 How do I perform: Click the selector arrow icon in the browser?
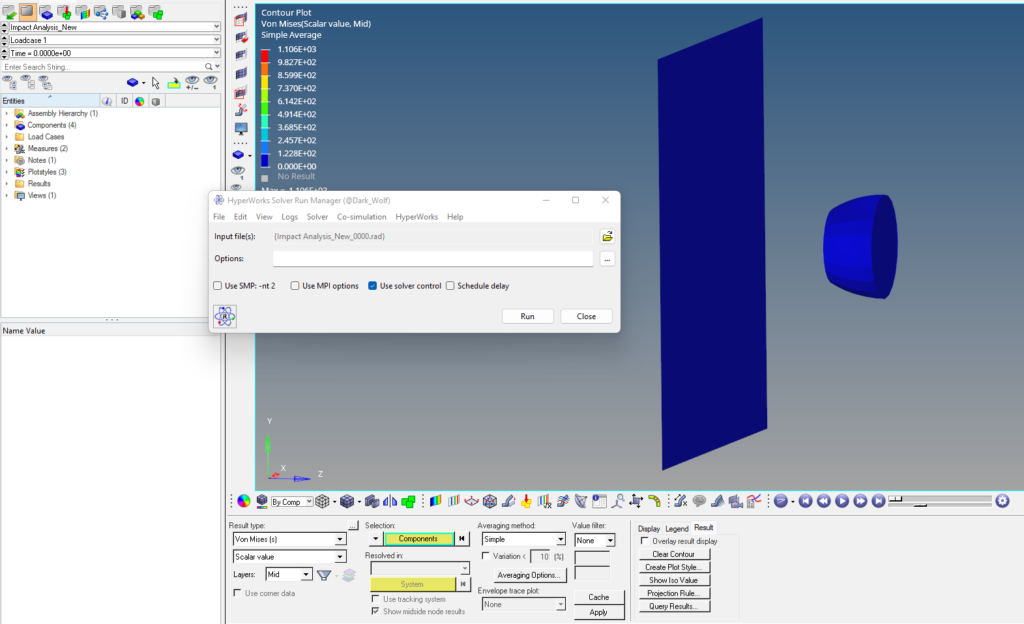coord(155,83)
